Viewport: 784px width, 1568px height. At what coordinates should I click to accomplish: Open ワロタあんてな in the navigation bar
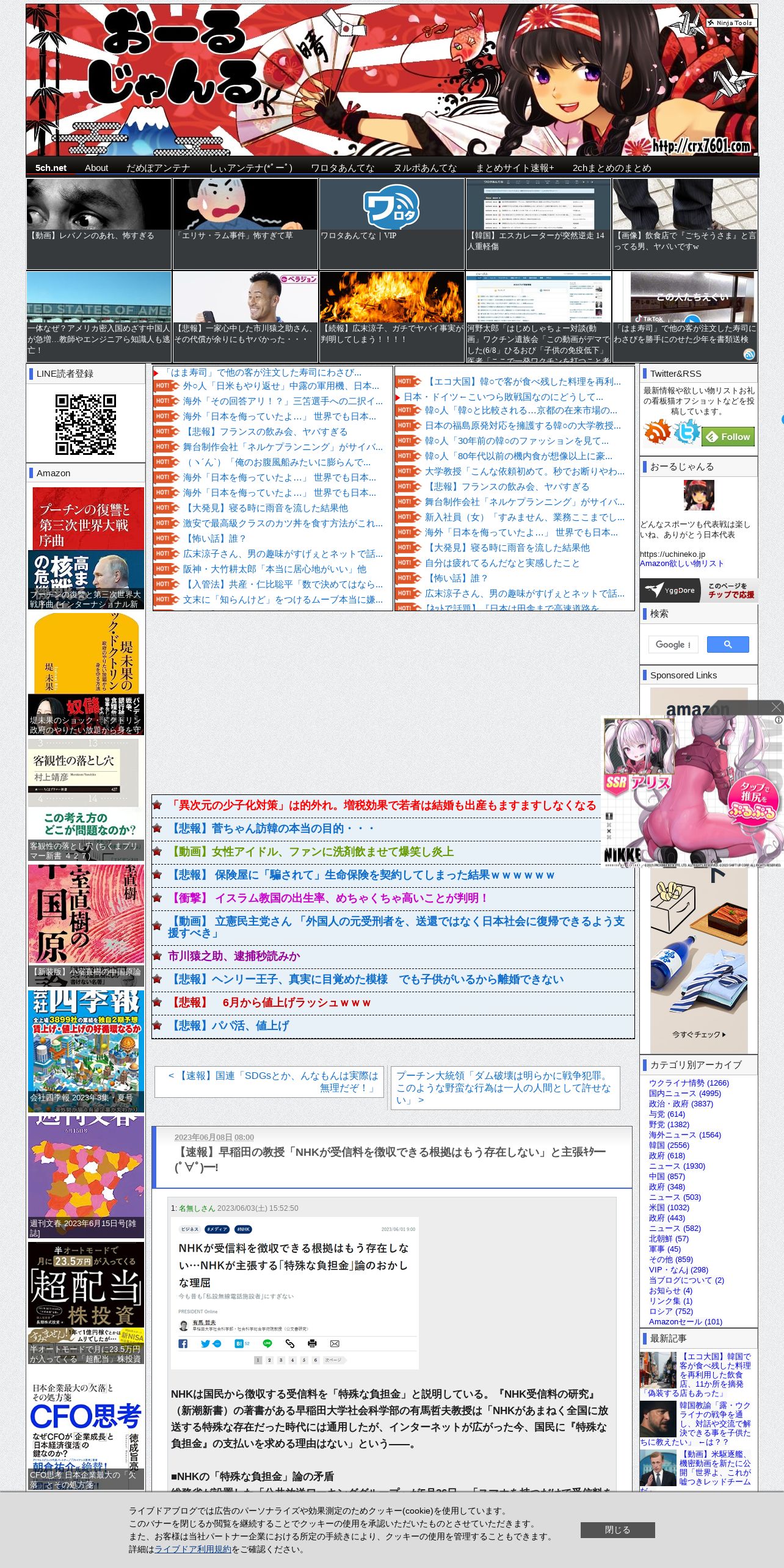pos(343,168)
